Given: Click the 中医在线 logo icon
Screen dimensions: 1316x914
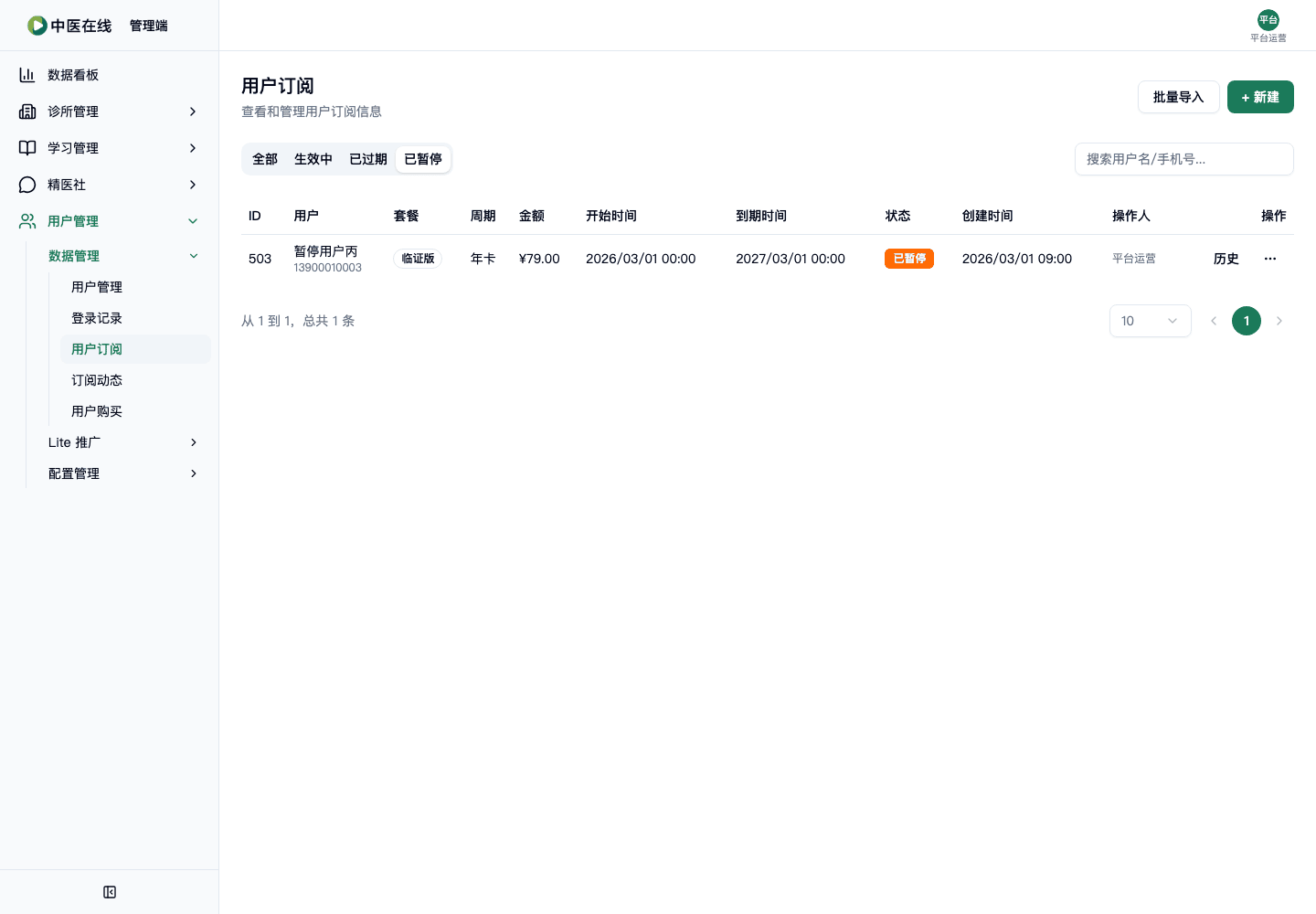Looking at the screenshot, I should (x=37, y=26).
